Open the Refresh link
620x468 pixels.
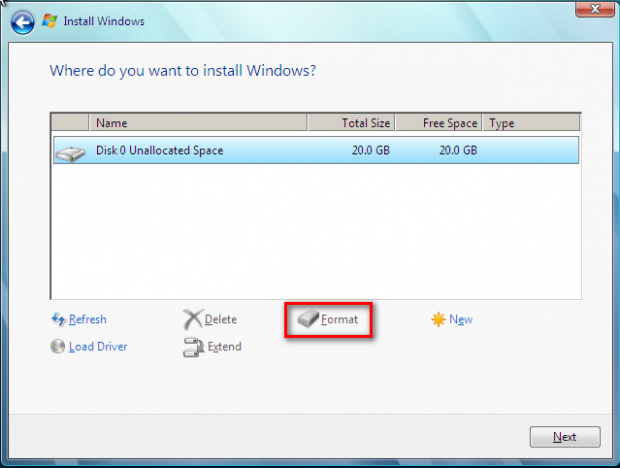tap(88, 319)
